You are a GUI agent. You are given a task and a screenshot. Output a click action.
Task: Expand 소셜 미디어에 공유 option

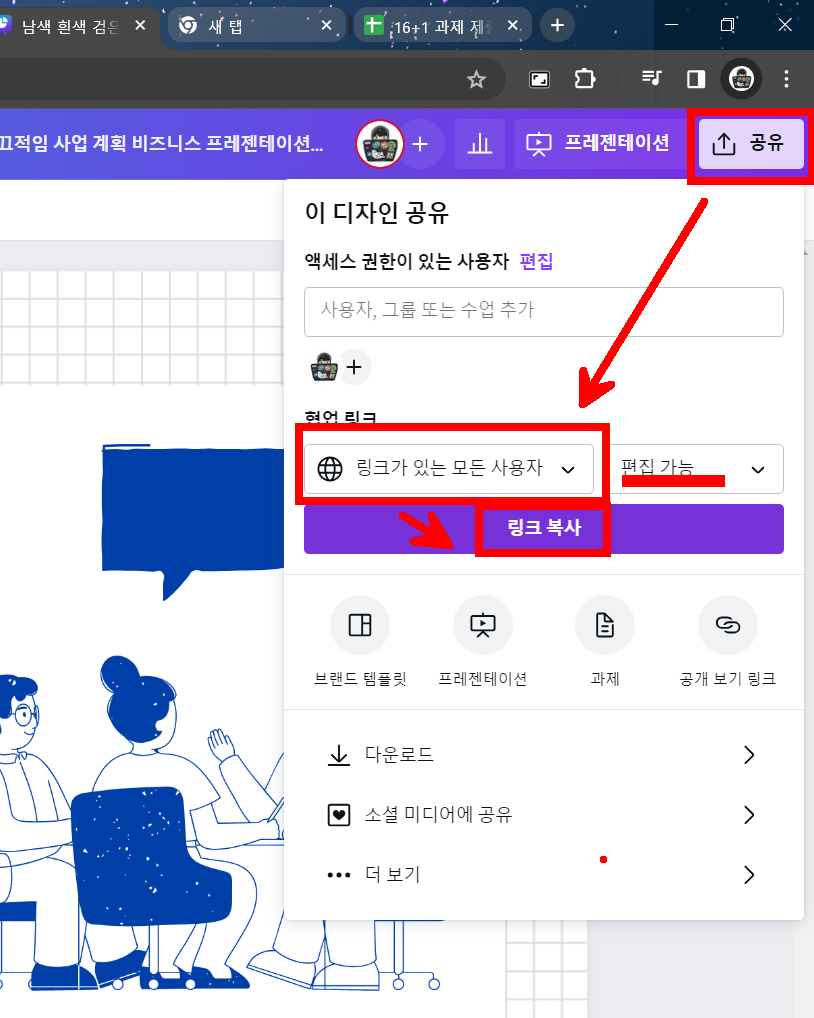(541, 814)
